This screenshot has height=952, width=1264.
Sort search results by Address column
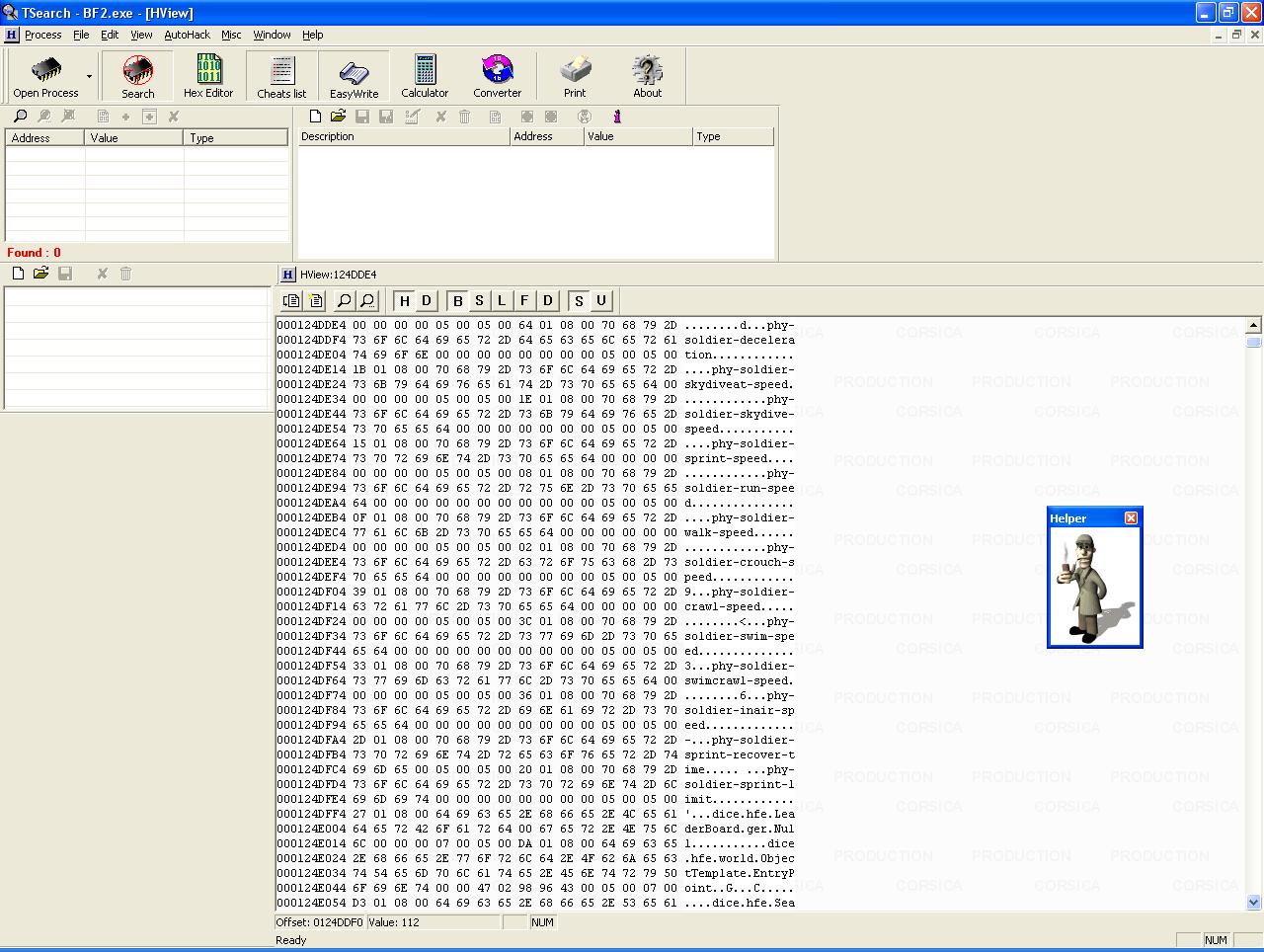44,138
